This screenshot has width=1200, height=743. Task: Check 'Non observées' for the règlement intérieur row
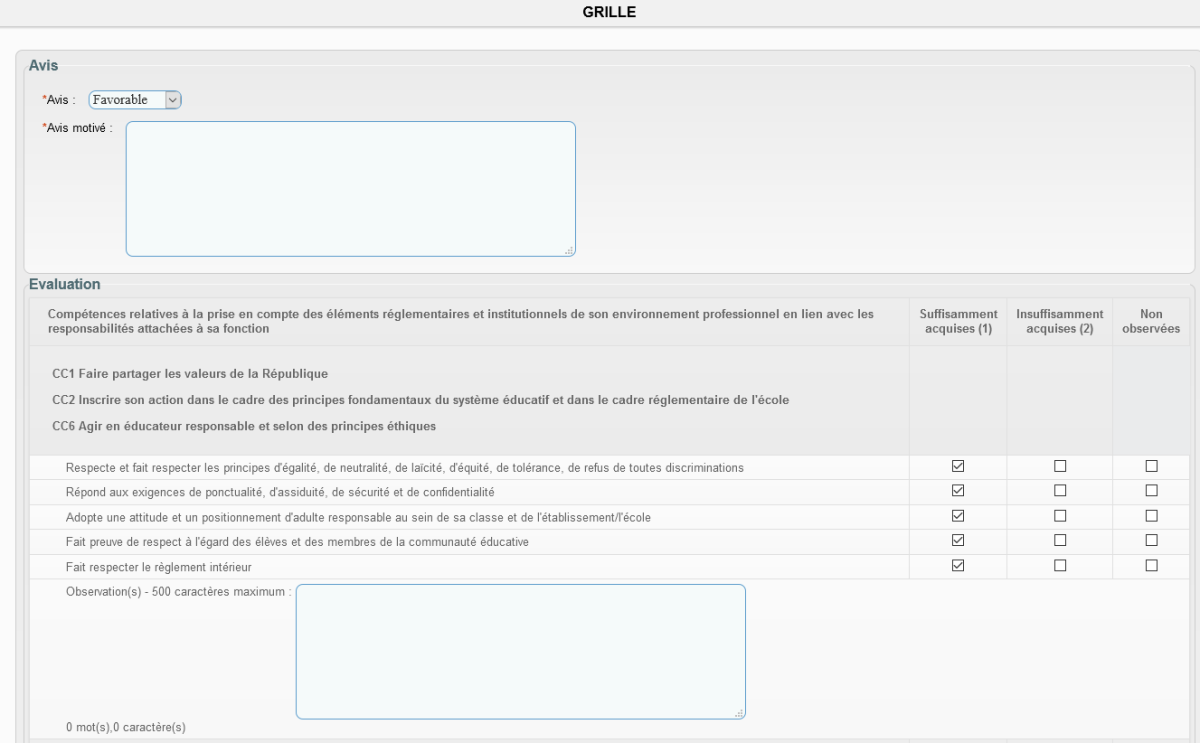[x=1151, y=566]
